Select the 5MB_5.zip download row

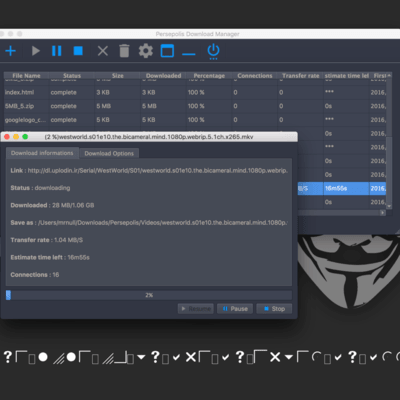point(195,106)
